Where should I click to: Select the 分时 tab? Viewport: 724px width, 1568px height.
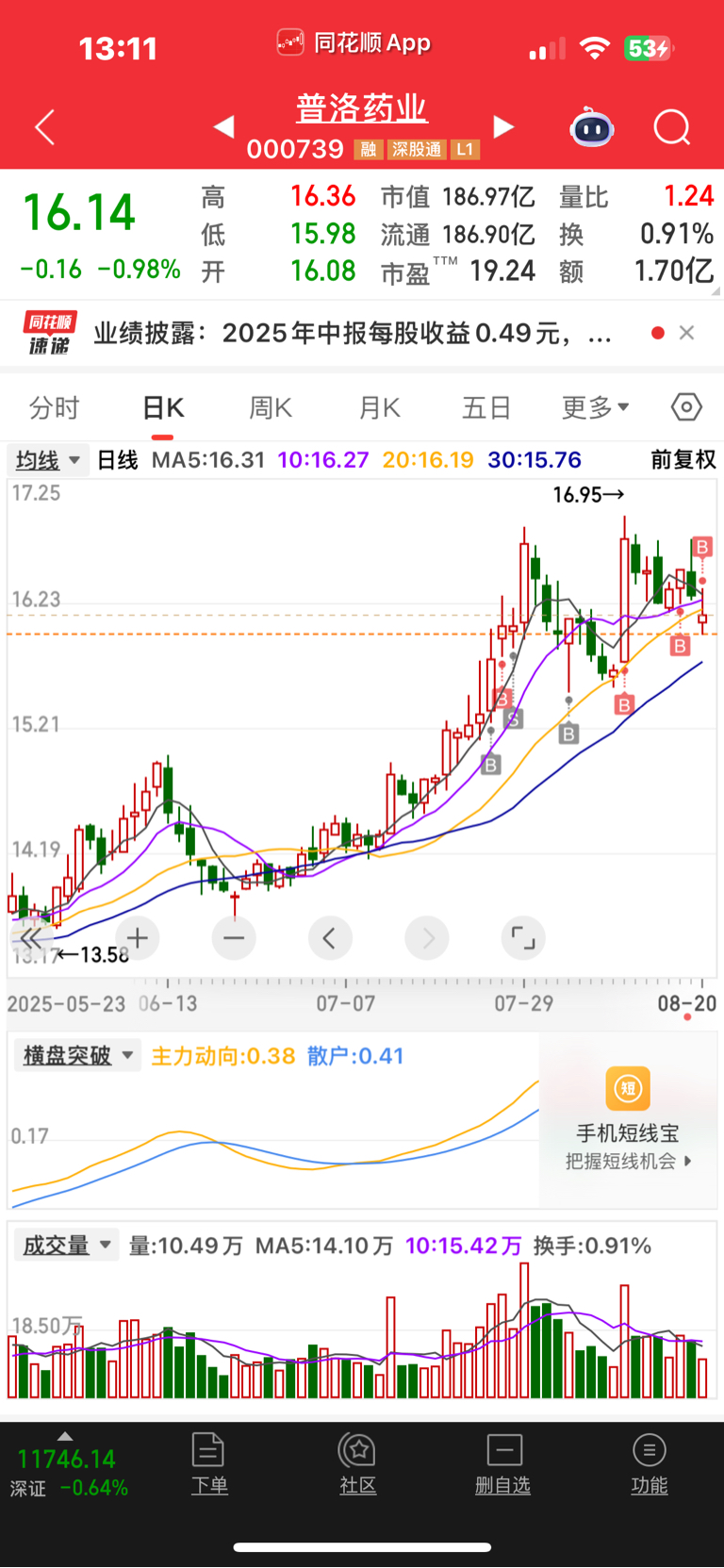pyautogui.click(x=55, y=408)
